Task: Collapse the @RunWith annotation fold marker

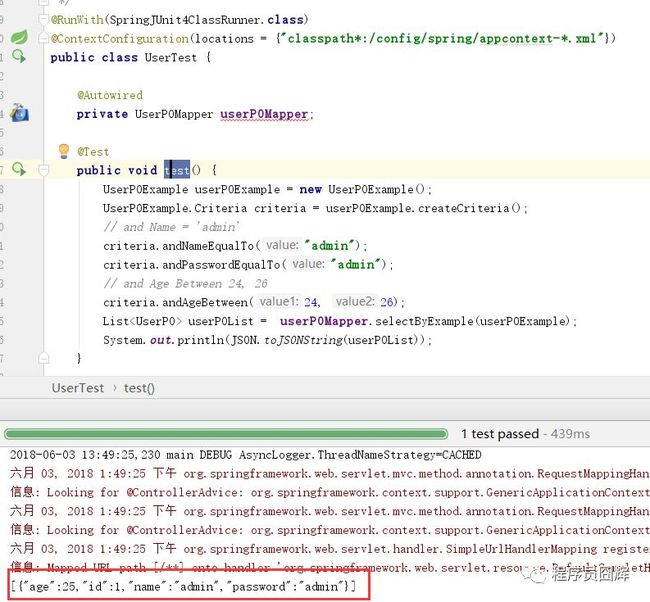Action: pyautogui.click(x=44, y=19)
